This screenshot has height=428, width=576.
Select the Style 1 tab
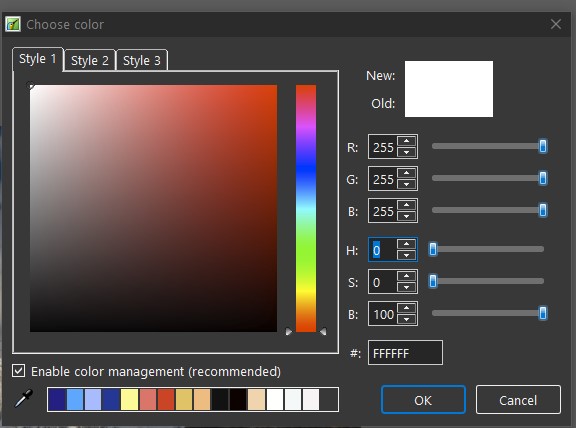pos(37,59)
